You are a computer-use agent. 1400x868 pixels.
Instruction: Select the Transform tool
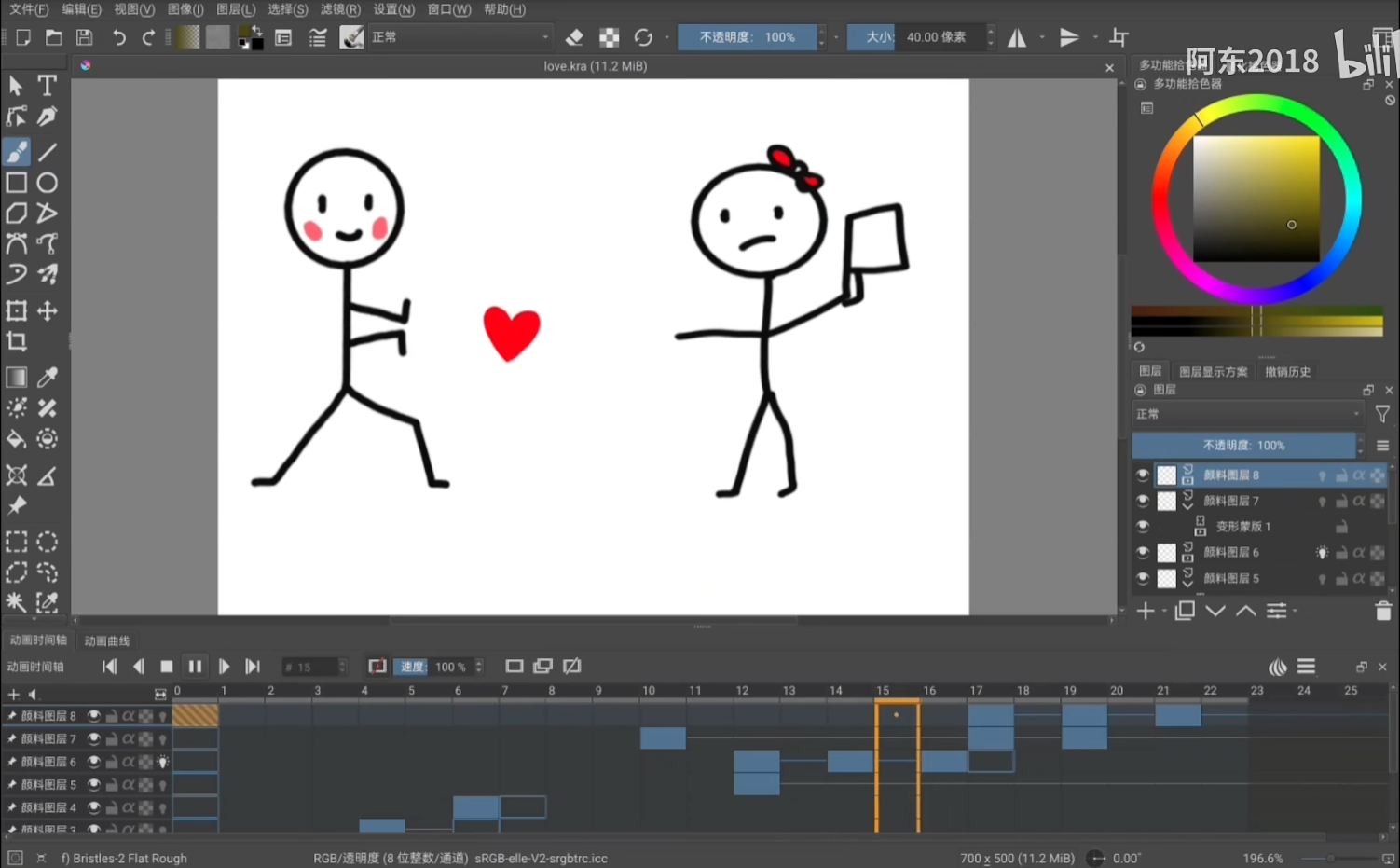(x=17, y=310)
